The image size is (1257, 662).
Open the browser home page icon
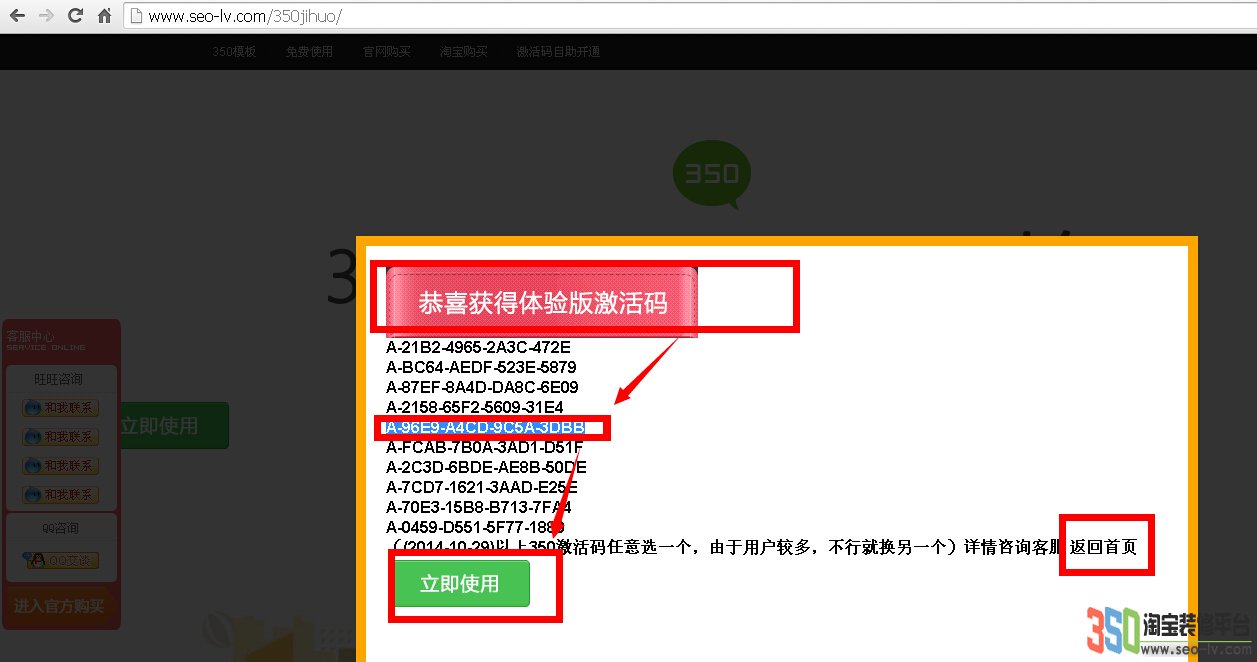[104, 16]
